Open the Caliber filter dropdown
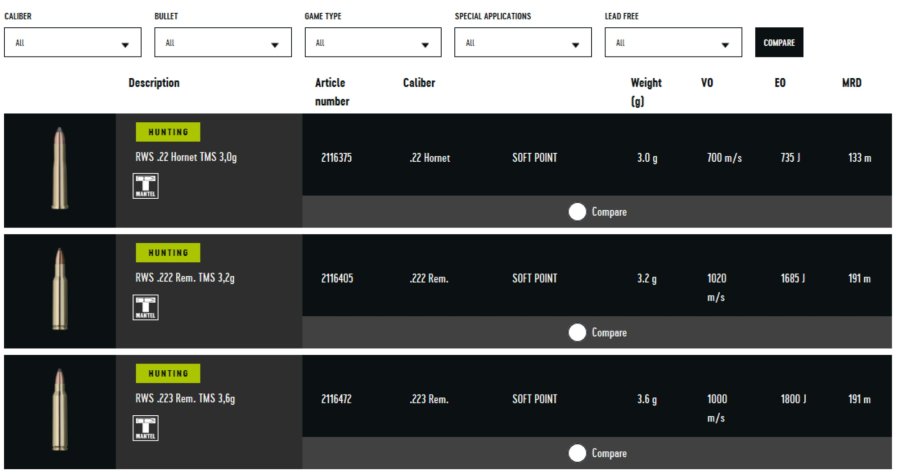Image resolution: width=900 pixels, height=474 pixels. pyautogui.click(x=72, y=42)
